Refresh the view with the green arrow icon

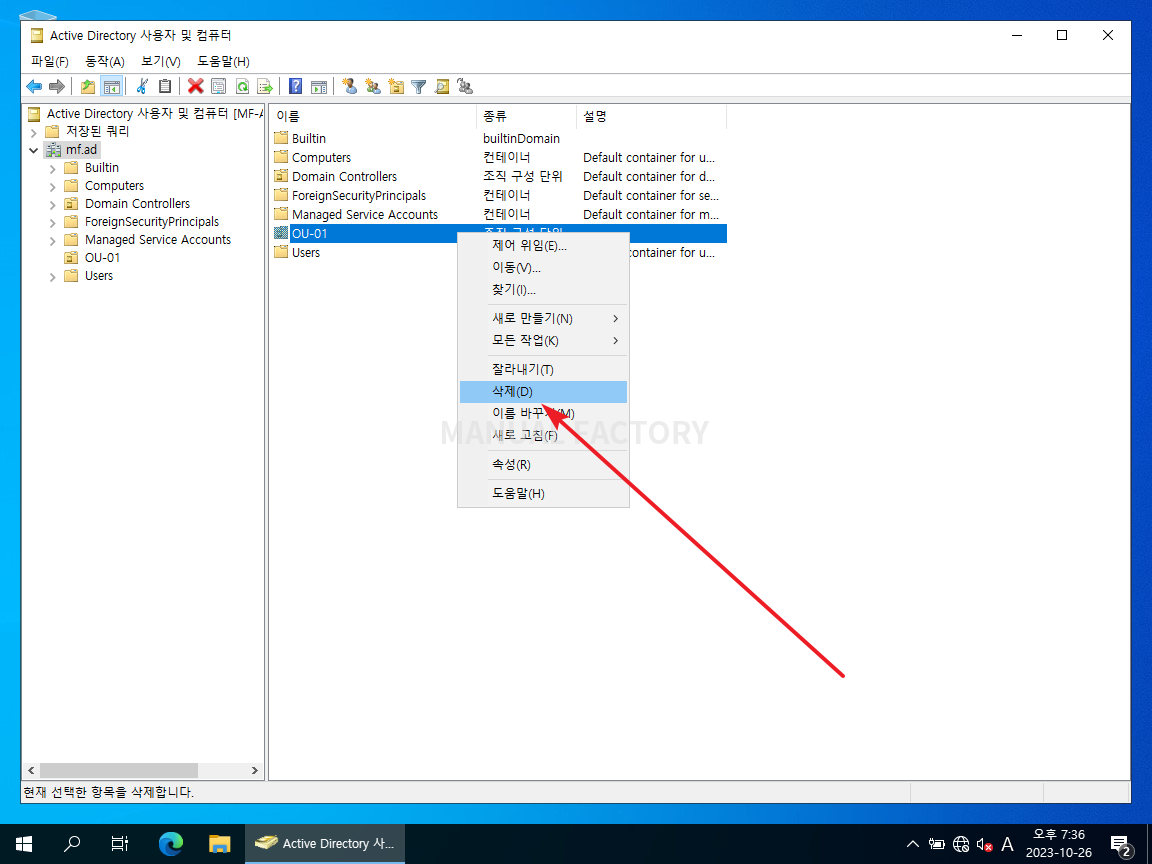242,87
